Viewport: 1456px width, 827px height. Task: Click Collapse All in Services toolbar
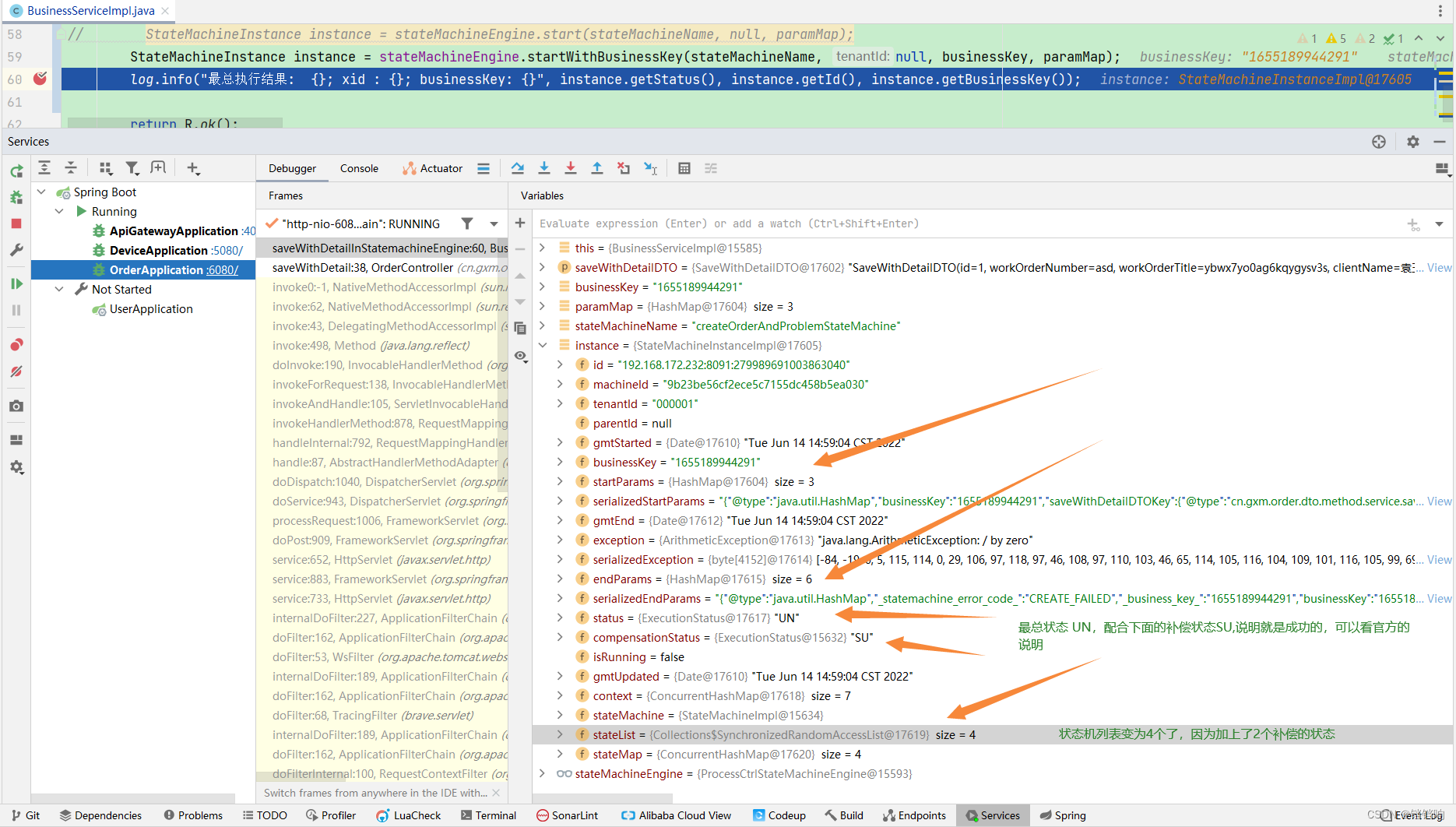pyautogui.click(x=71, y=168)
